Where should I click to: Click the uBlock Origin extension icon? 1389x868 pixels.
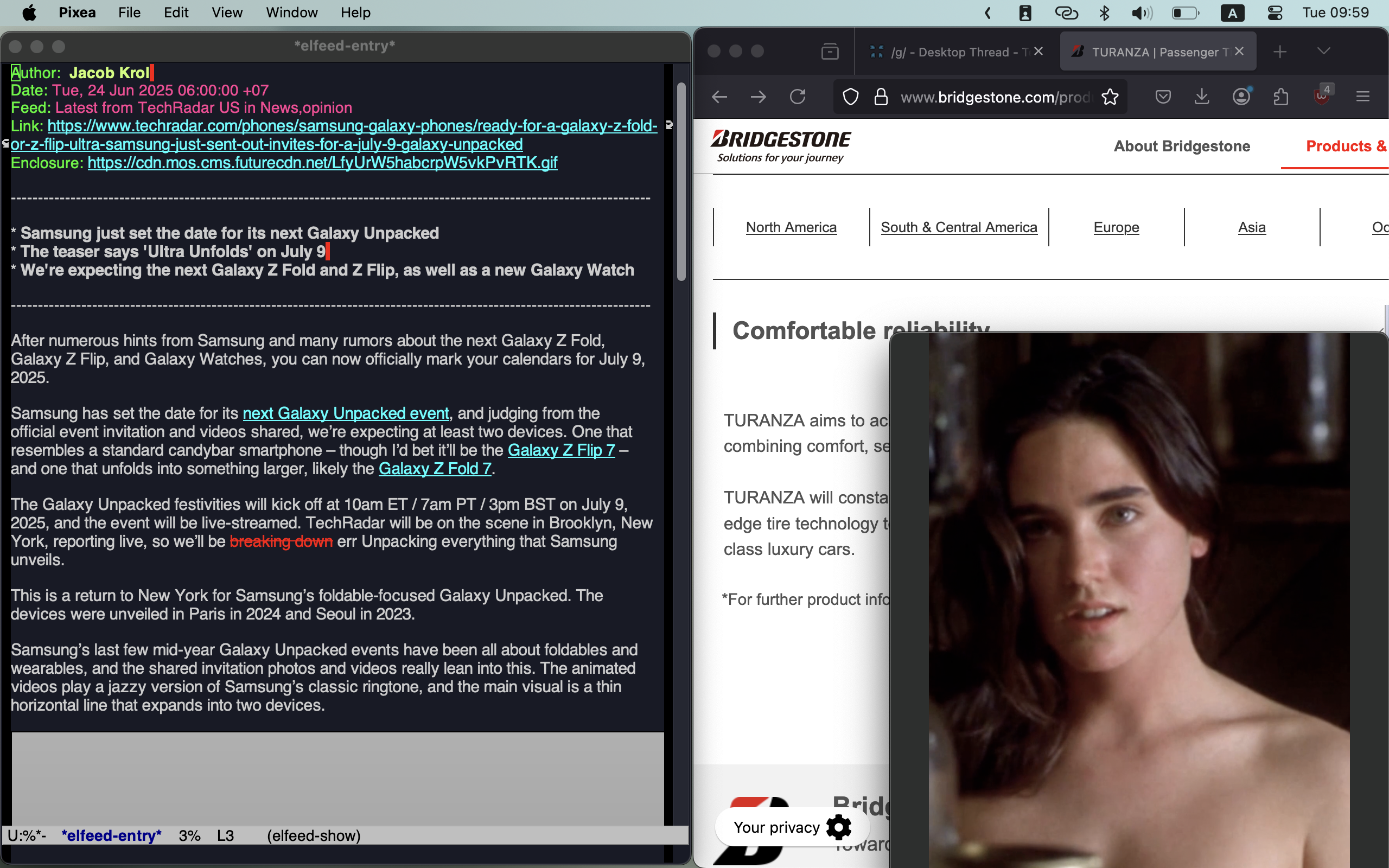[x=1322, y=95]
